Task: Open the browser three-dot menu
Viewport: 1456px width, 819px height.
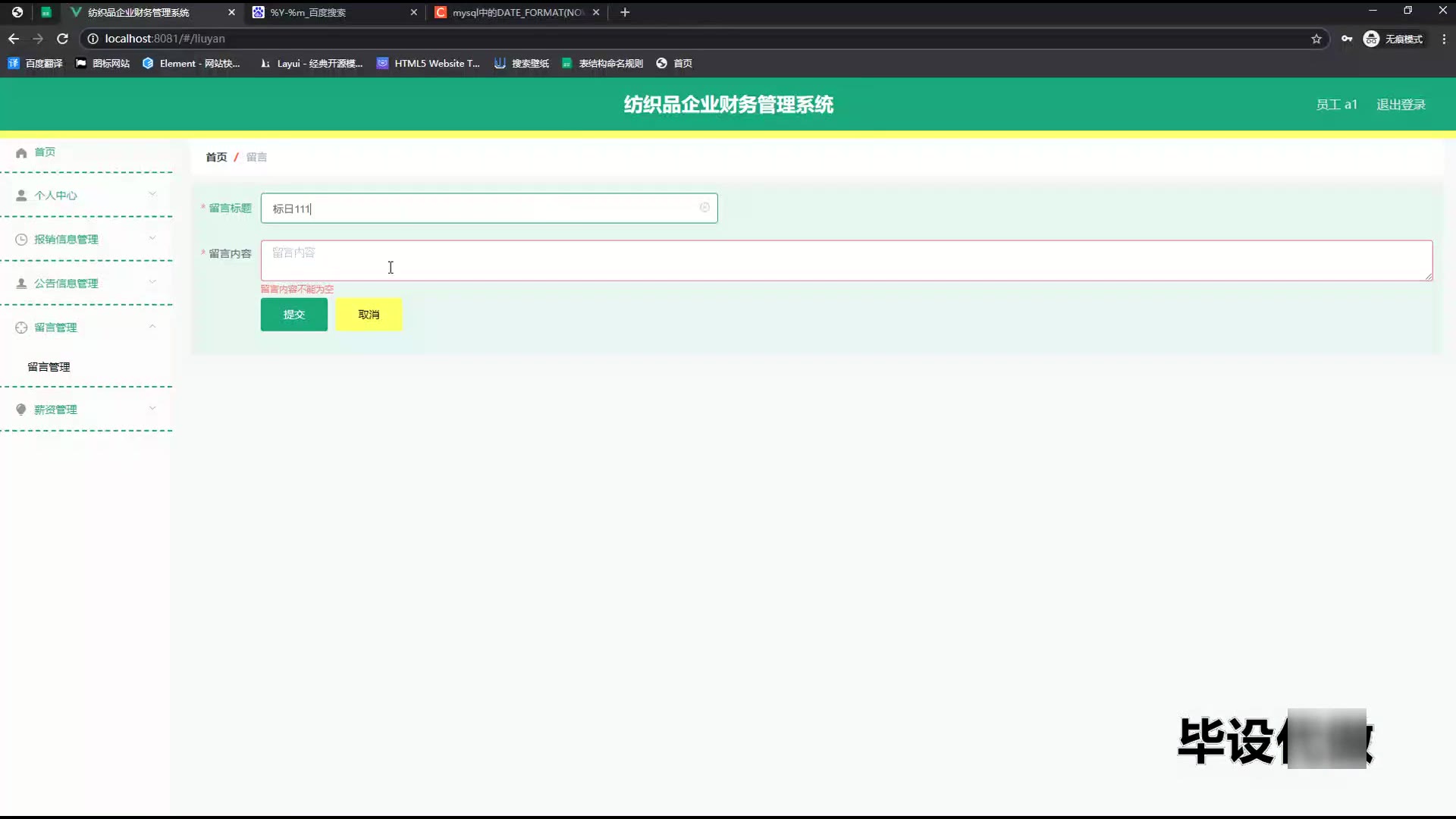Action: [x=1444, y=39]
